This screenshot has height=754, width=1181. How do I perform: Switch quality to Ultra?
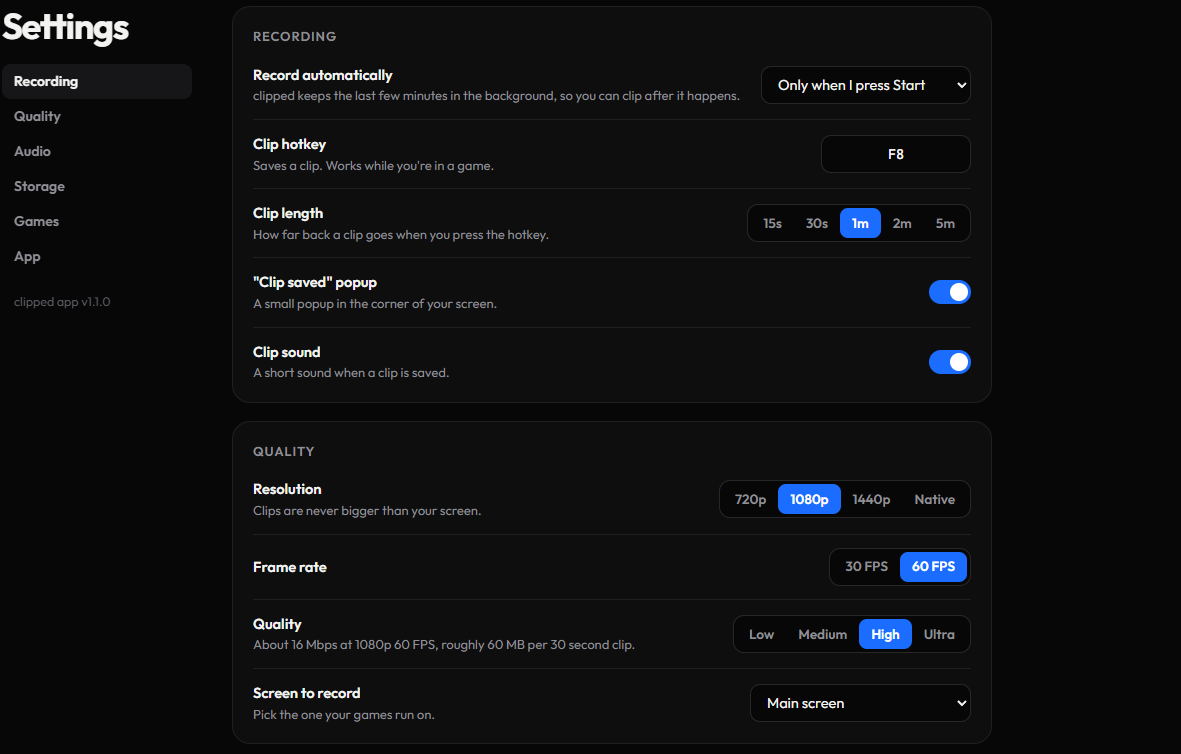(939, 634)
